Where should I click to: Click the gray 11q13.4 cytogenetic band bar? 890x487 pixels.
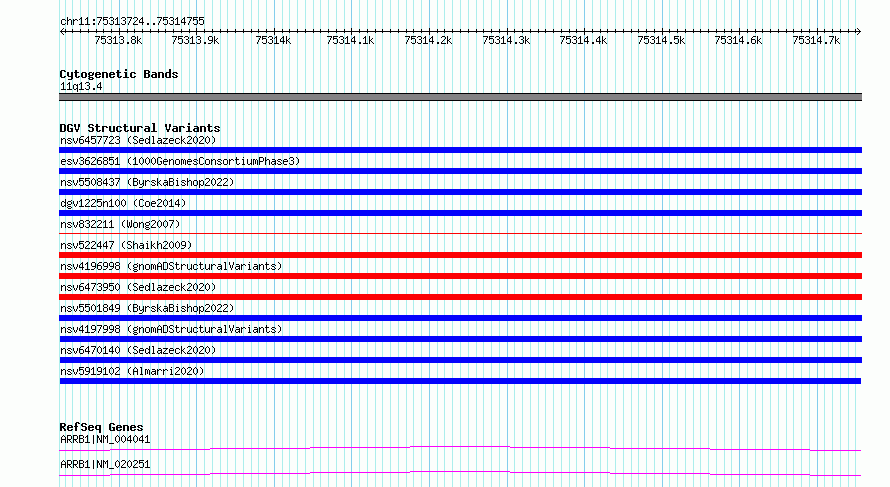[x=460, y=97]
